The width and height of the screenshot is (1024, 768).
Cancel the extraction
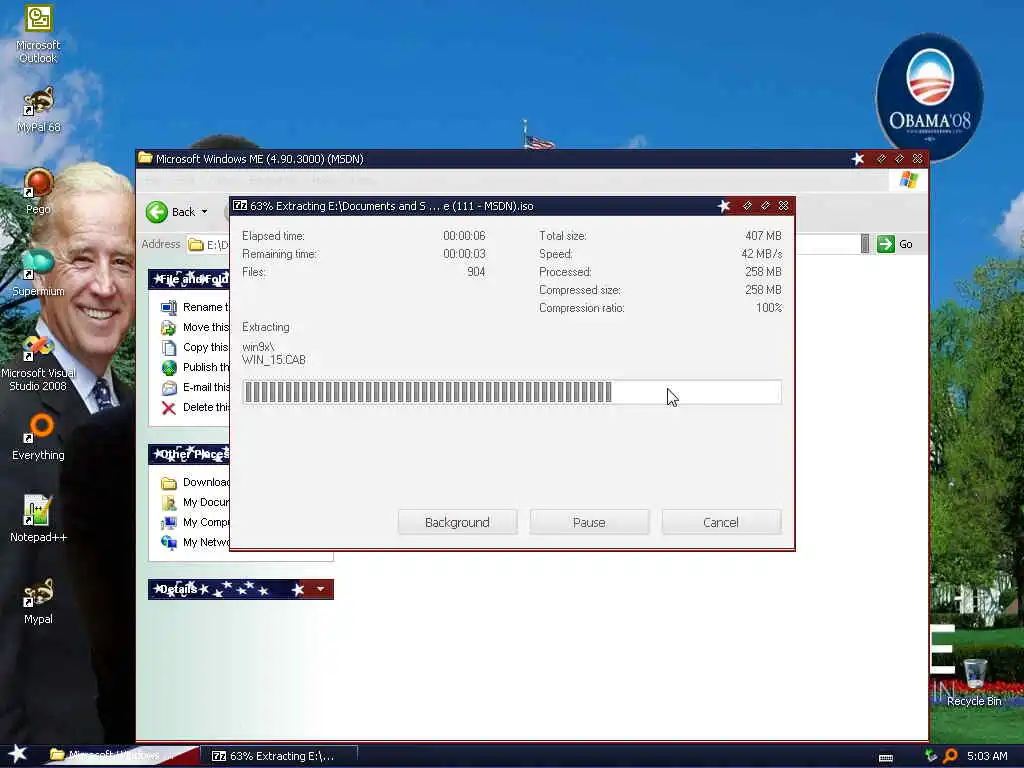point(721,522)
